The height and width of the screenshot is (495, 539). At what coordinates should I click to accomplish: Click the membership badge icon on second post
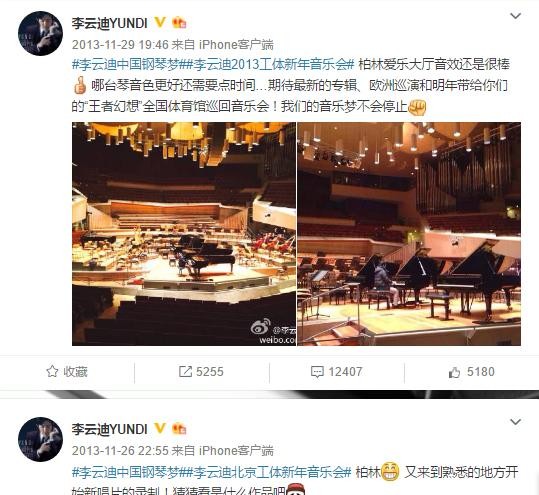(x=179, y=429)
